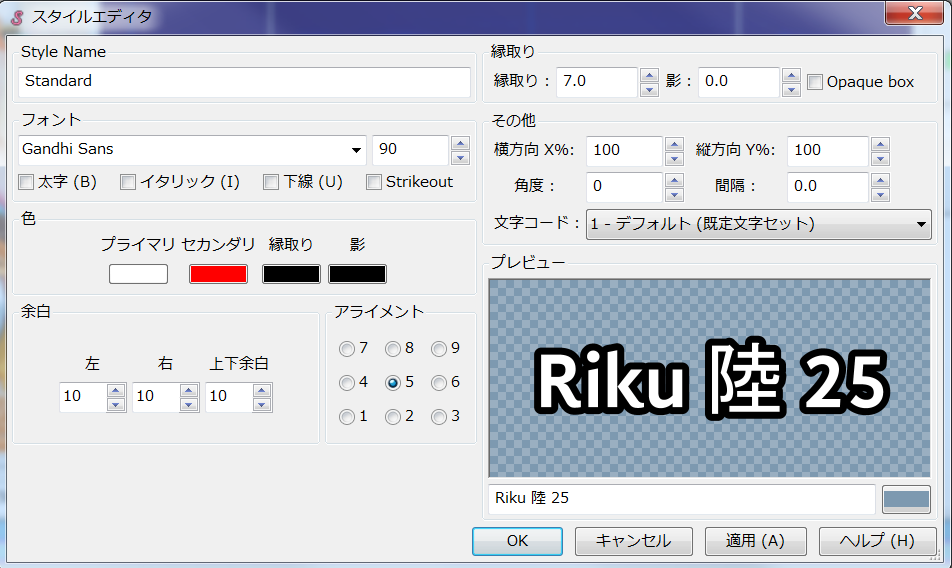Click the 縁取り outline value field 7.0
The image size is (952, 568).
pyautogui.click(x=597, y=82)
